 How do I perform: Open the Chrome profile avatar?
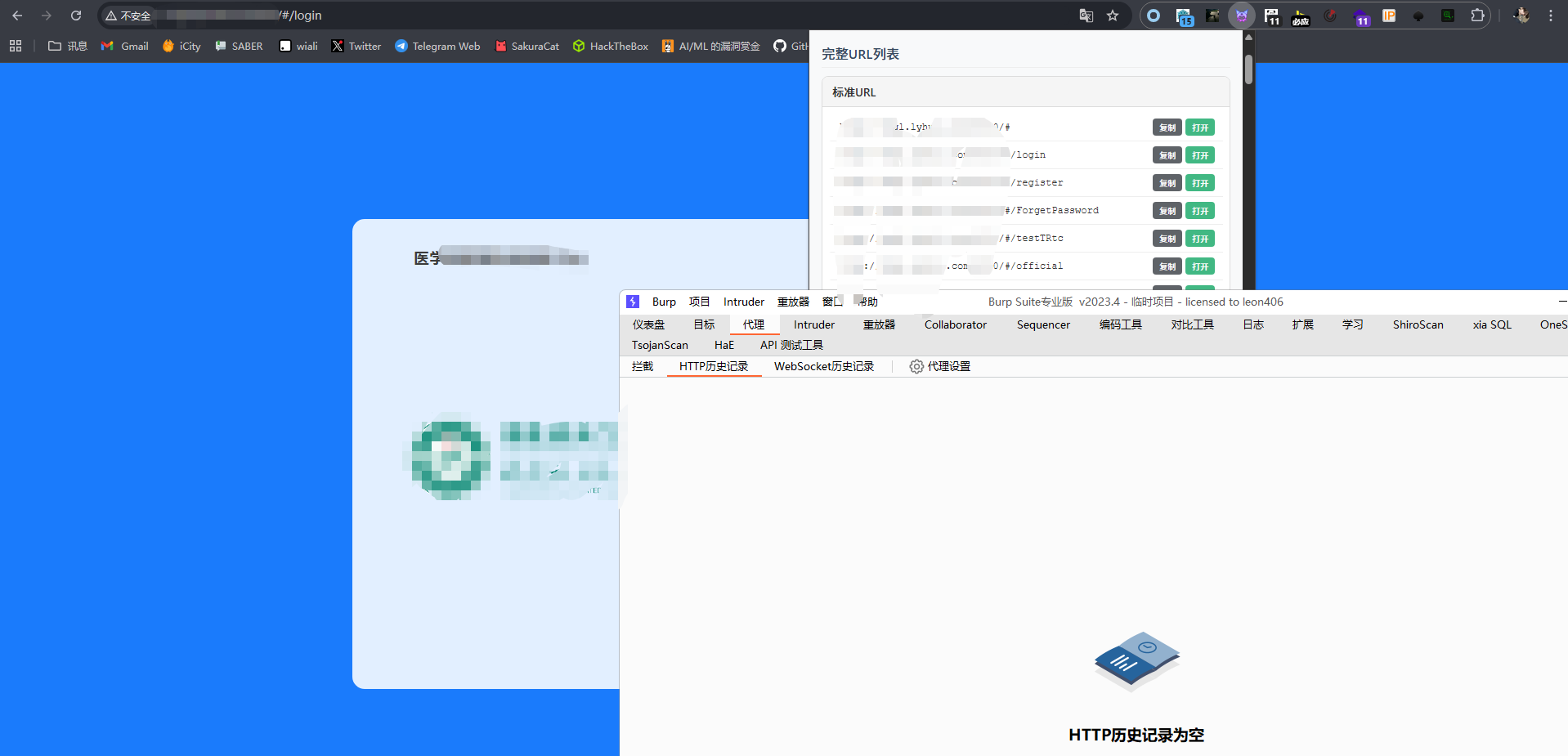pos(1521,16)
